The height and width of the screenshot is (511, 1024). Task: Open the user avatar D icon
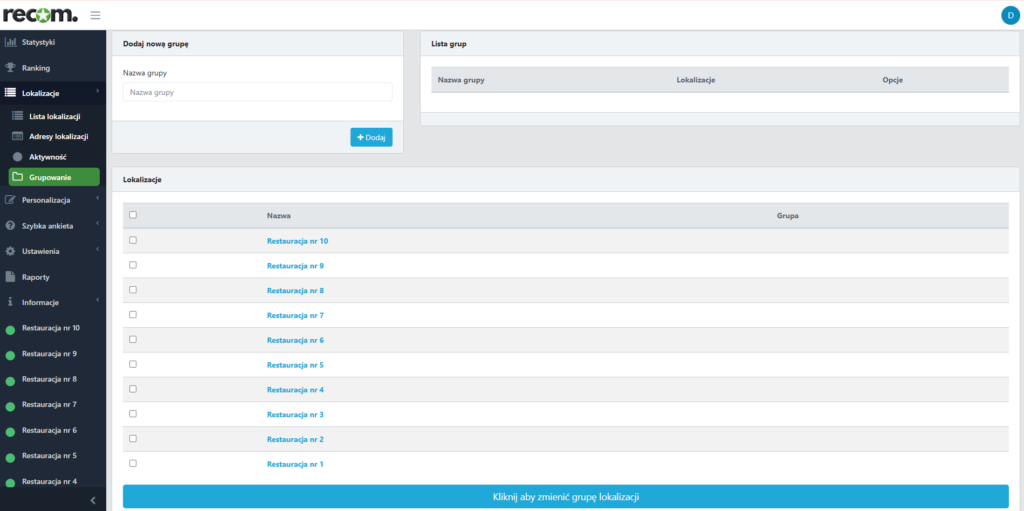(1008, 15)
